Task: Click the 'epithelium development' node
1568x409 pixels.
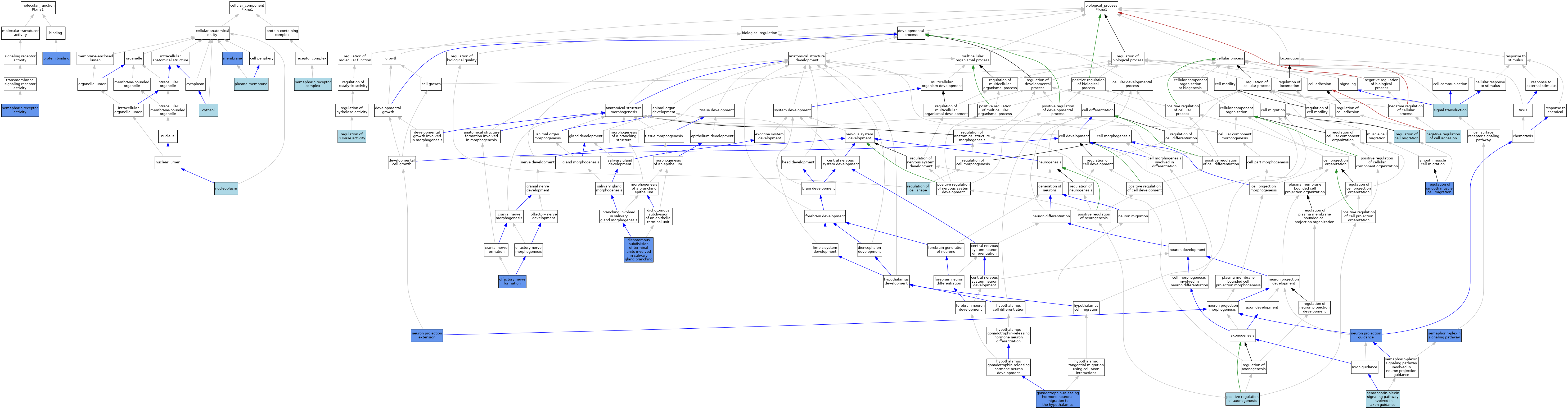Action: (712, 136)
